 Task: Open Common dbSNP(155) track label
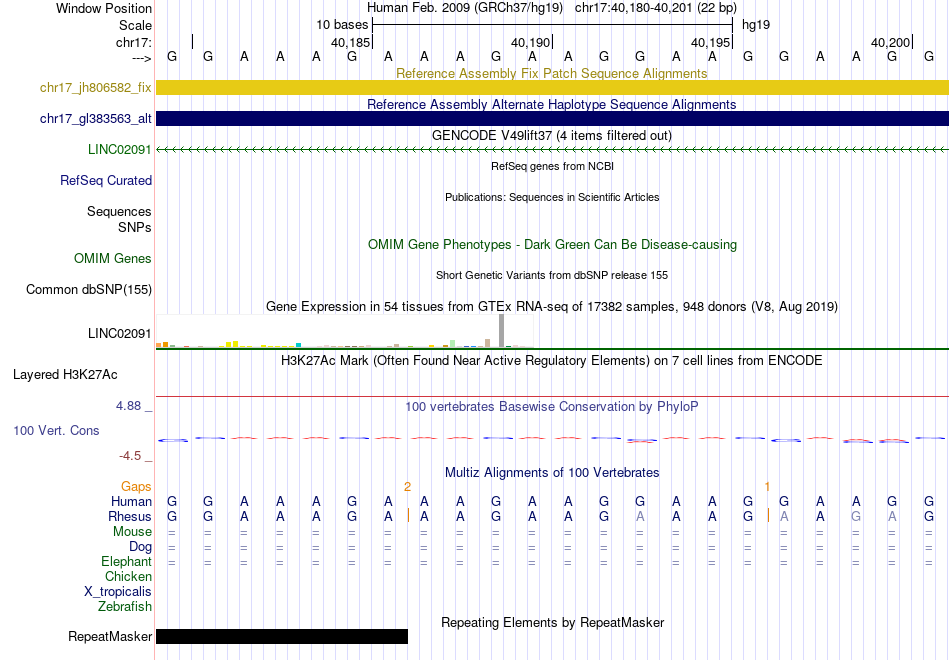[88, 289]
